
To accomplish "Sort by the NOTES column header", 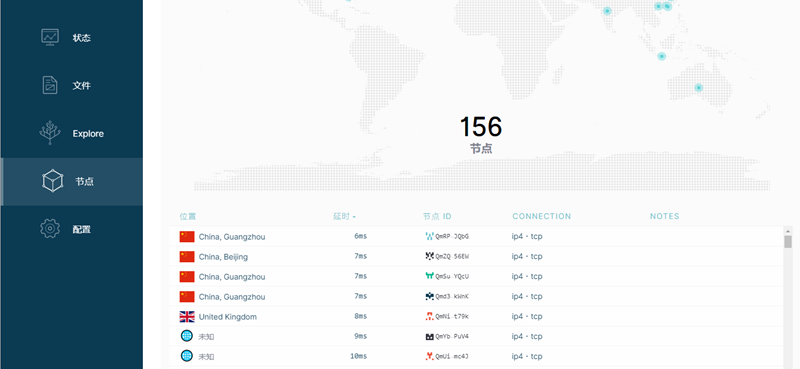I will (x=664, y=216).
